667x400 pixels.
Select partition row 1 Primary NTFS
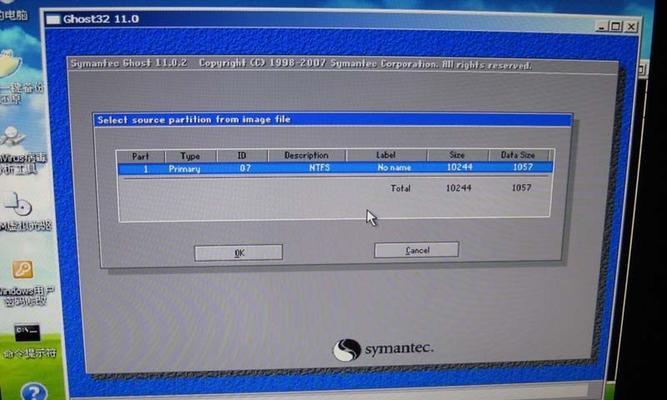(336, 168)
